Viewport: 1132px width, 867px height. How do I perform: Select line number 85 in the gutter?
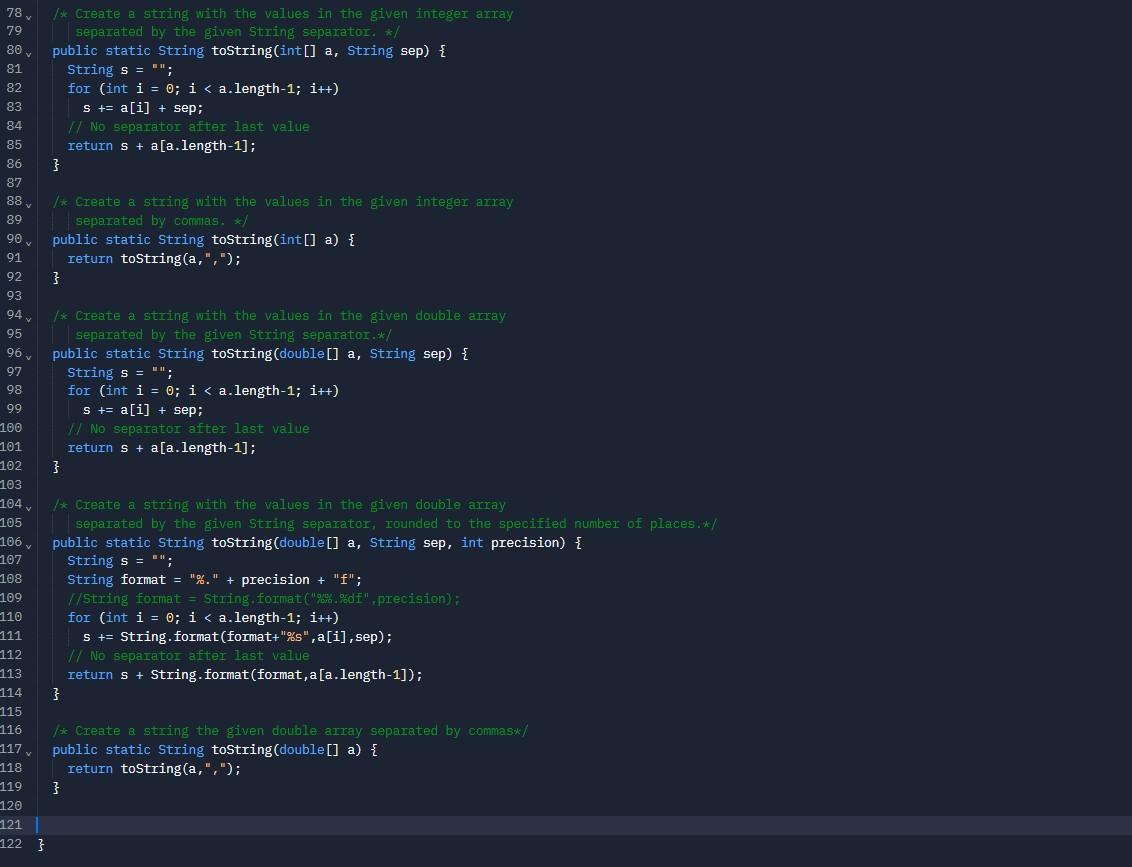click(13, 145)
